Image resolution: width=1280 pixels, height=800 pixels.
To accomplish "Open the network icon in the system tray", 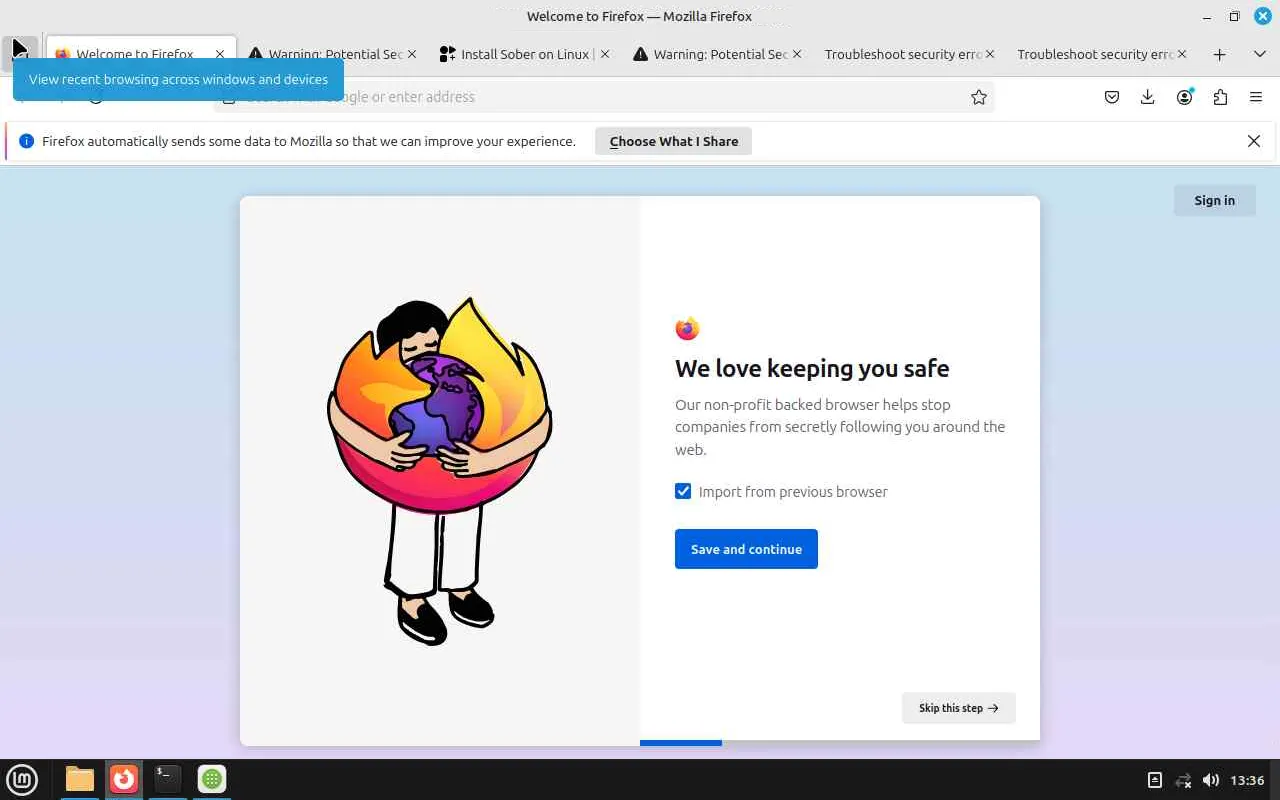I will click(1183, 780).
